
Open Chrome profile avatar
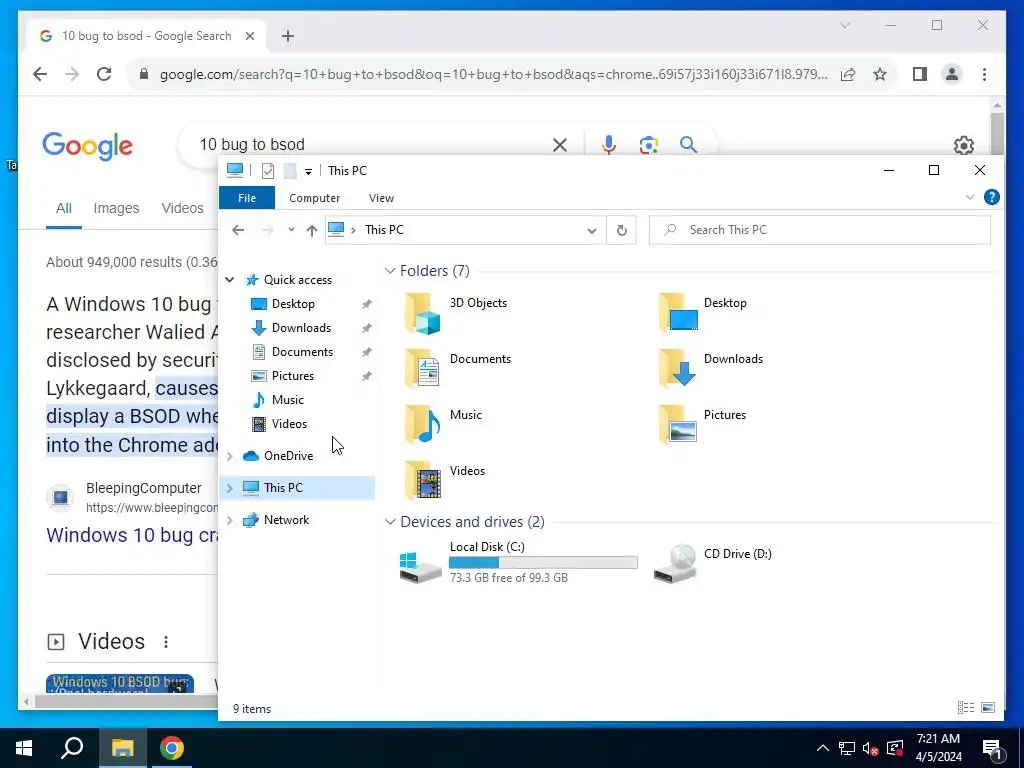tap(952, 74)
